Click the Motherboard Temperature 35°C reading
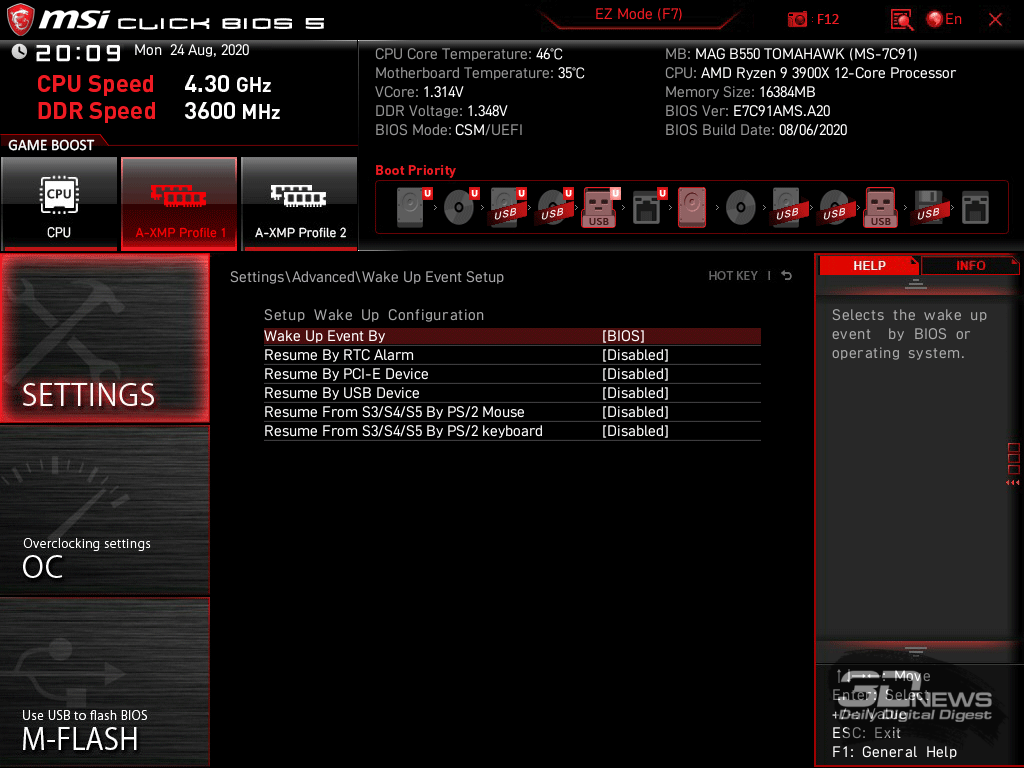The width and height of the screenshot is (1024, 768). pos(479,73)
